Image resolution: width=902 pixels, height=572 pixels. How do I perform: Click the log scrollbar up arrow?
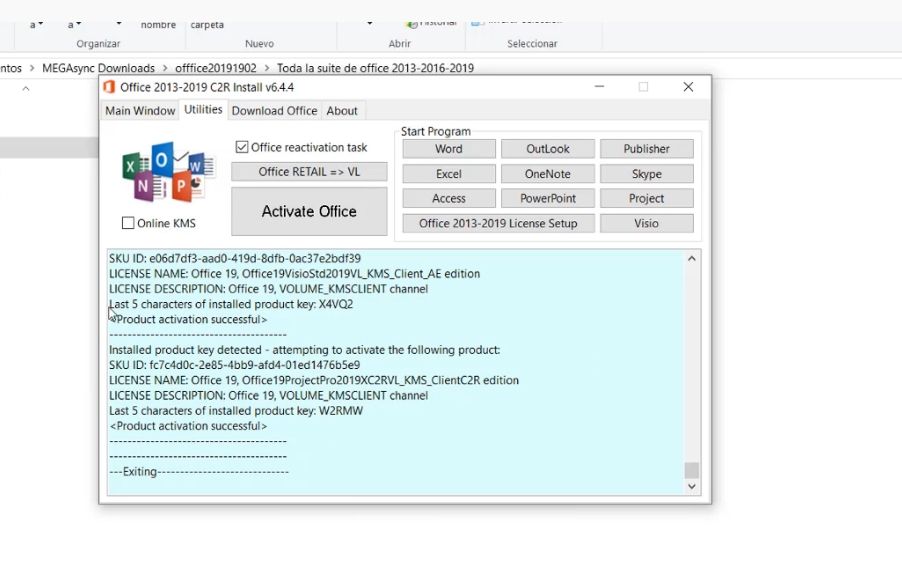(x=691, y=259)
